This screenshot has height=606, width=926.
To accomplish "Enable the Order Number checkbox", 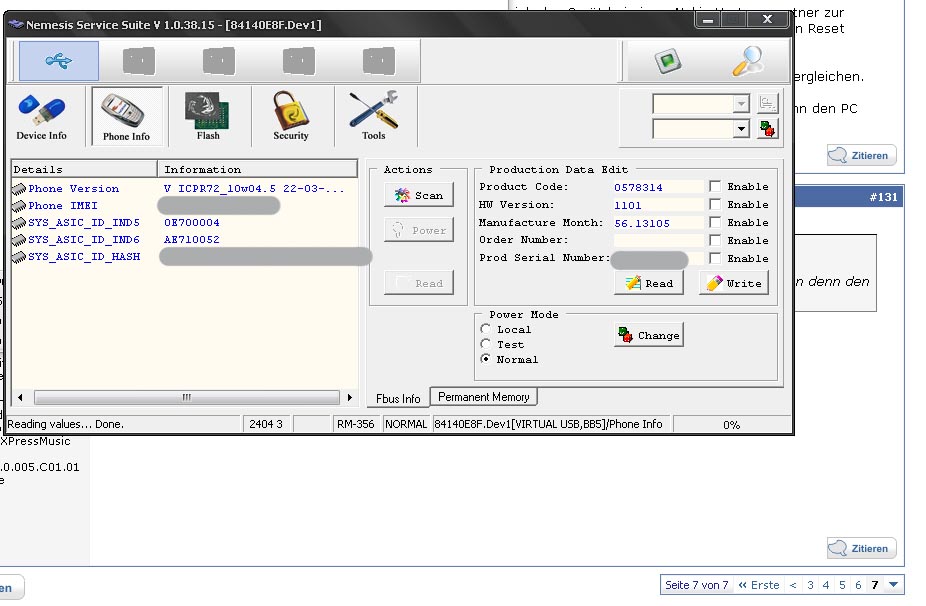I will (715, 240).
